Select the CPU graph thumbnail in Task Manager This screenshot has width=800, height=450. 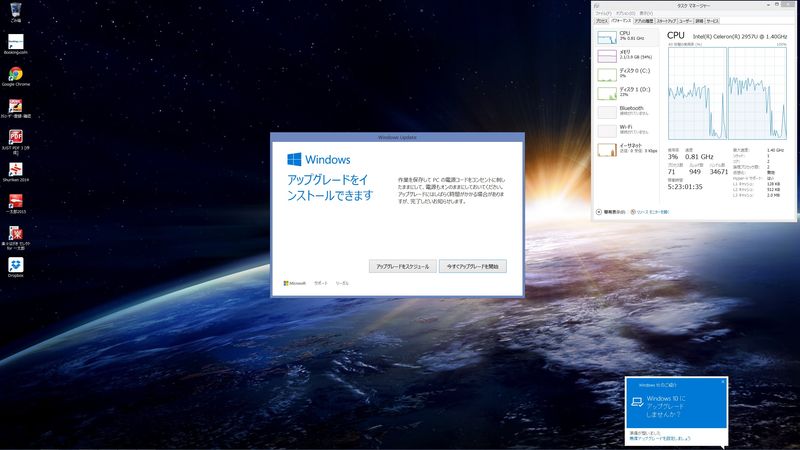click(x=607, y=37)
